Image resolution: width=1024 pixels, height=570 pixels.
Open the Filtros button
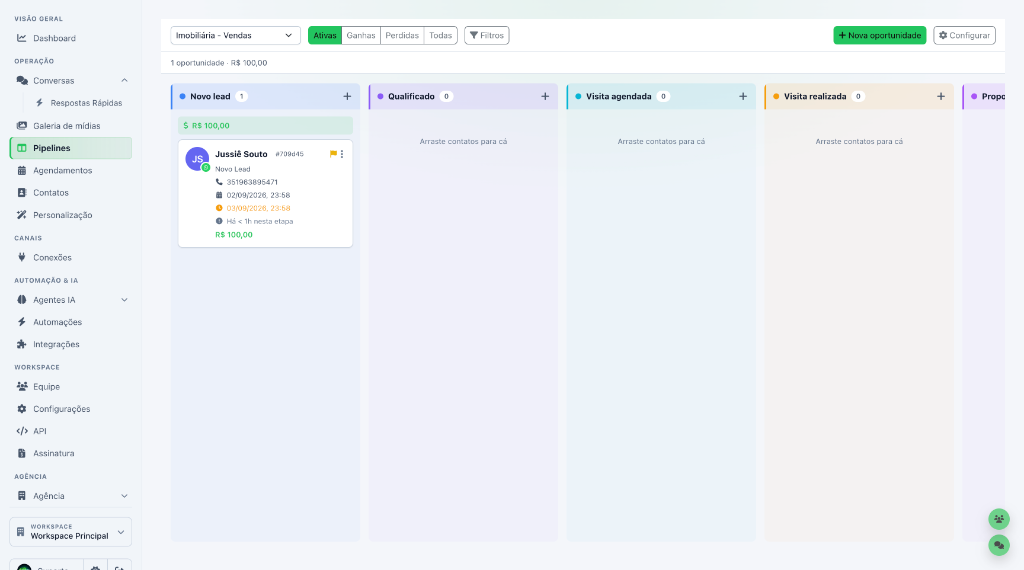[487, 35]
